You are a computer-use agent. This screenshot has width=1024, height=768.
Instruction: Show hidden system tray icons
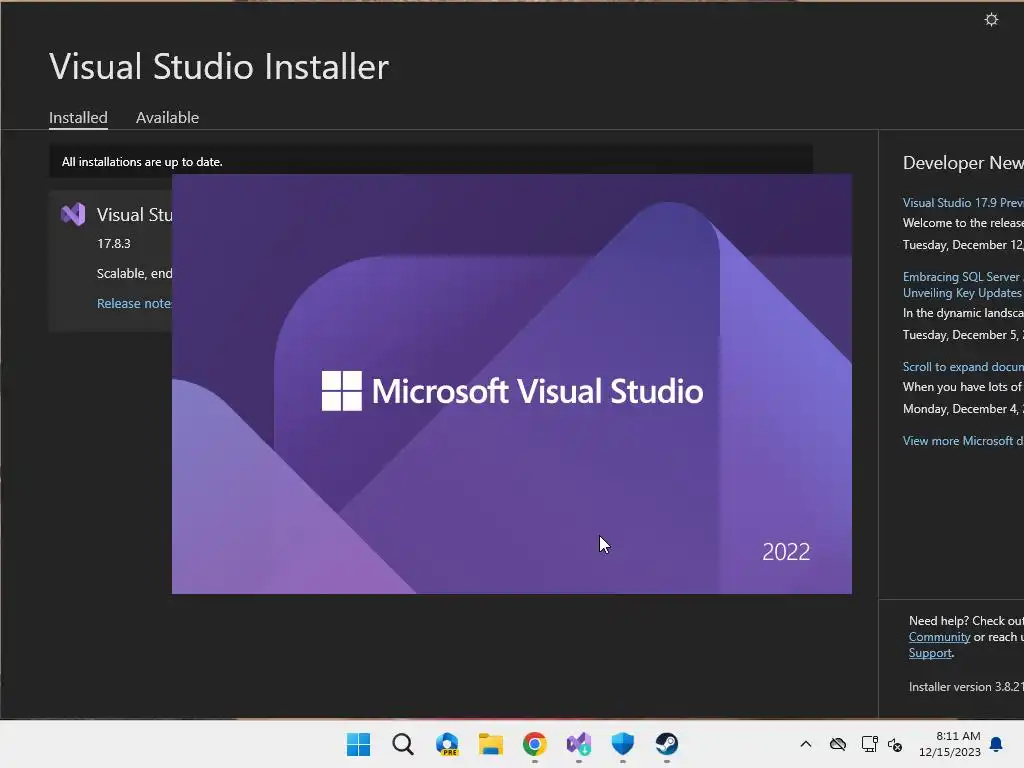pos(806,744)
